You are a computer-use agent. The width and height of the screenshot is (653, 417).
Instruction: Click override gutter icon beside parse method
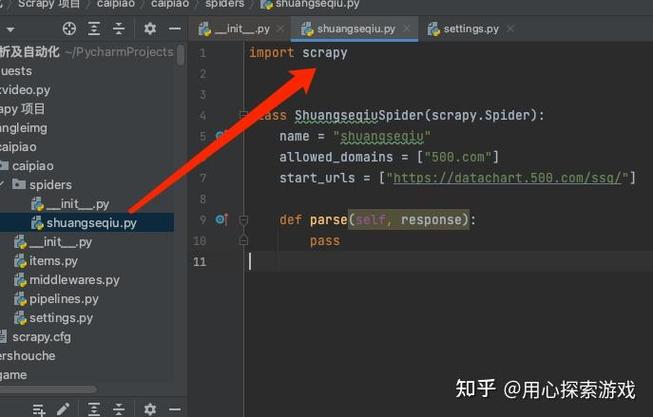(x=221, y=219)
